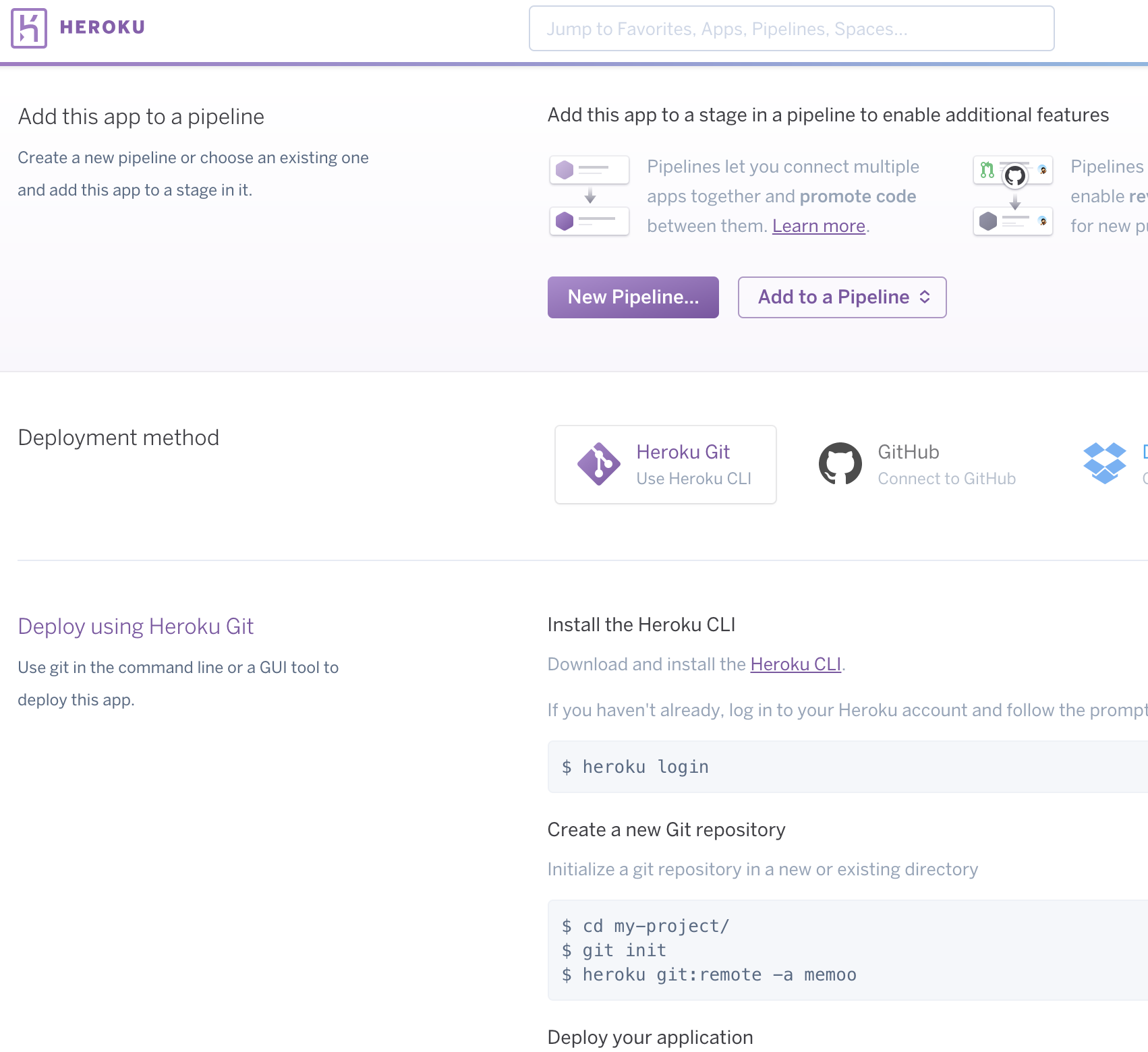Image resolution: width=1148 pixels, height=1052 pixels.
Task: Click the Dropbox logo icon
Action: pyautogui.click(x=1104, y=463)
